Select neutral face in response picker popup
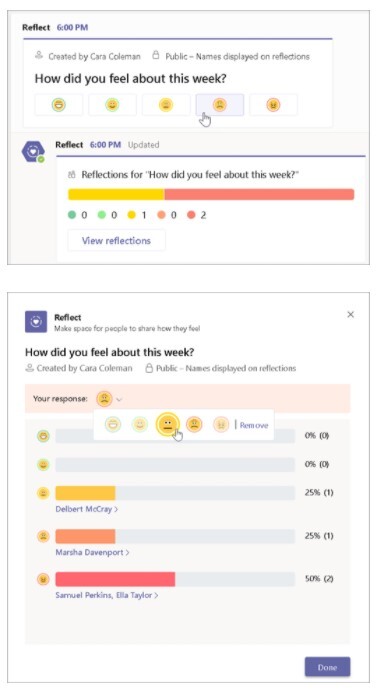Image resolution: width=376 pixels, height=691 pixels. click(168, 424)
